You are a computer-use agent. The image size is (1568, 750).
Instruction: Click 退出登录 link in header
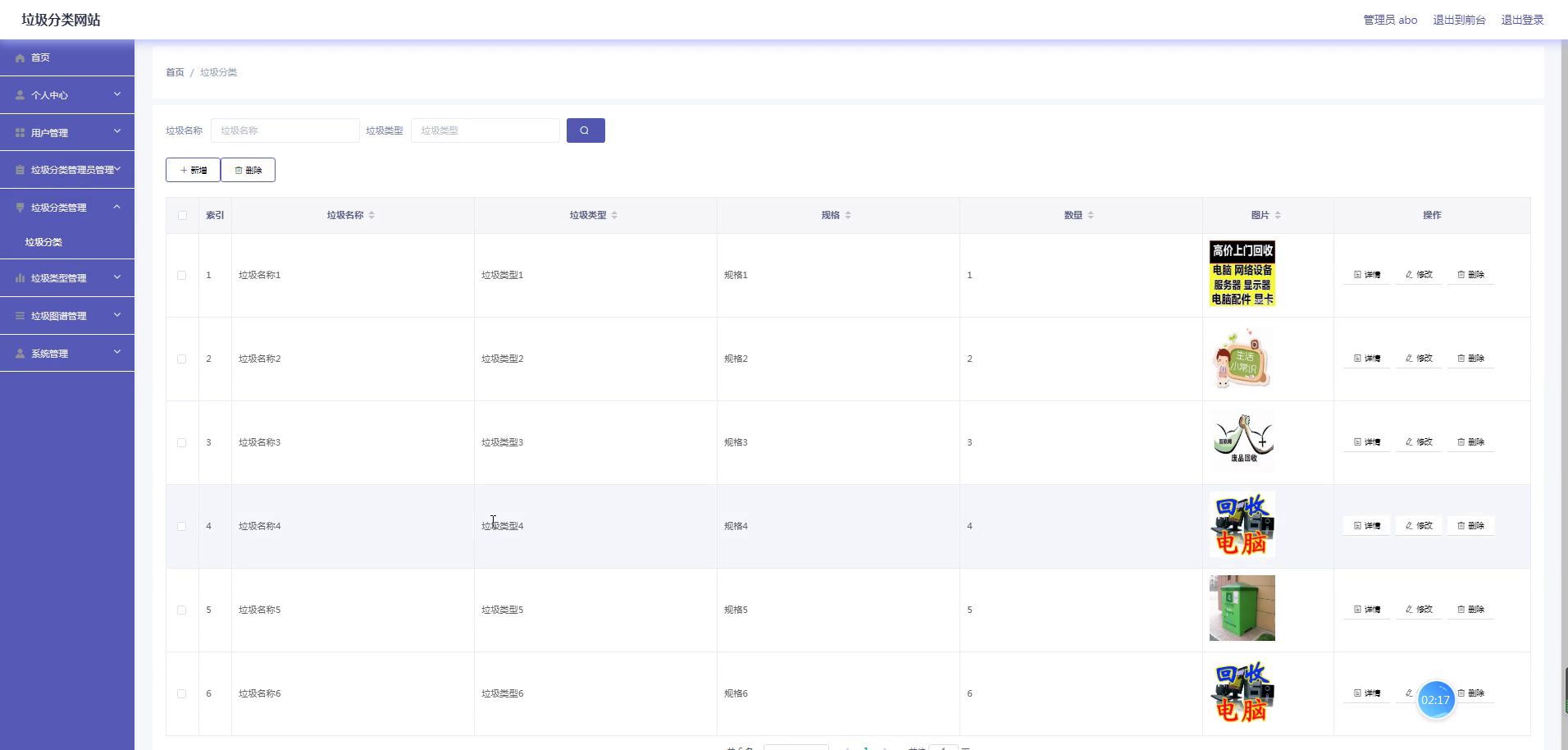[1522, 20]
